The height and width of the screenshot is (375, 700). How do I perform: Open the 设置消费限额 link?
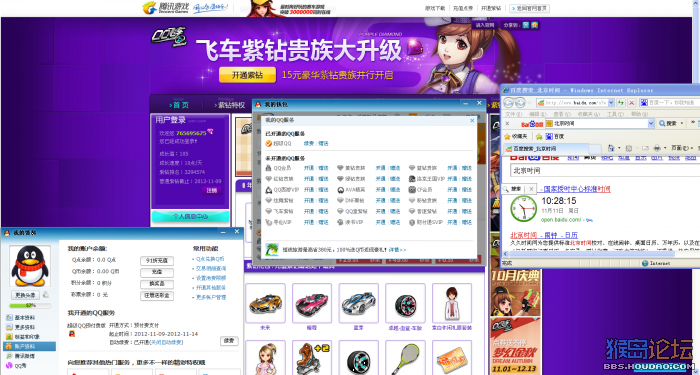211,278
